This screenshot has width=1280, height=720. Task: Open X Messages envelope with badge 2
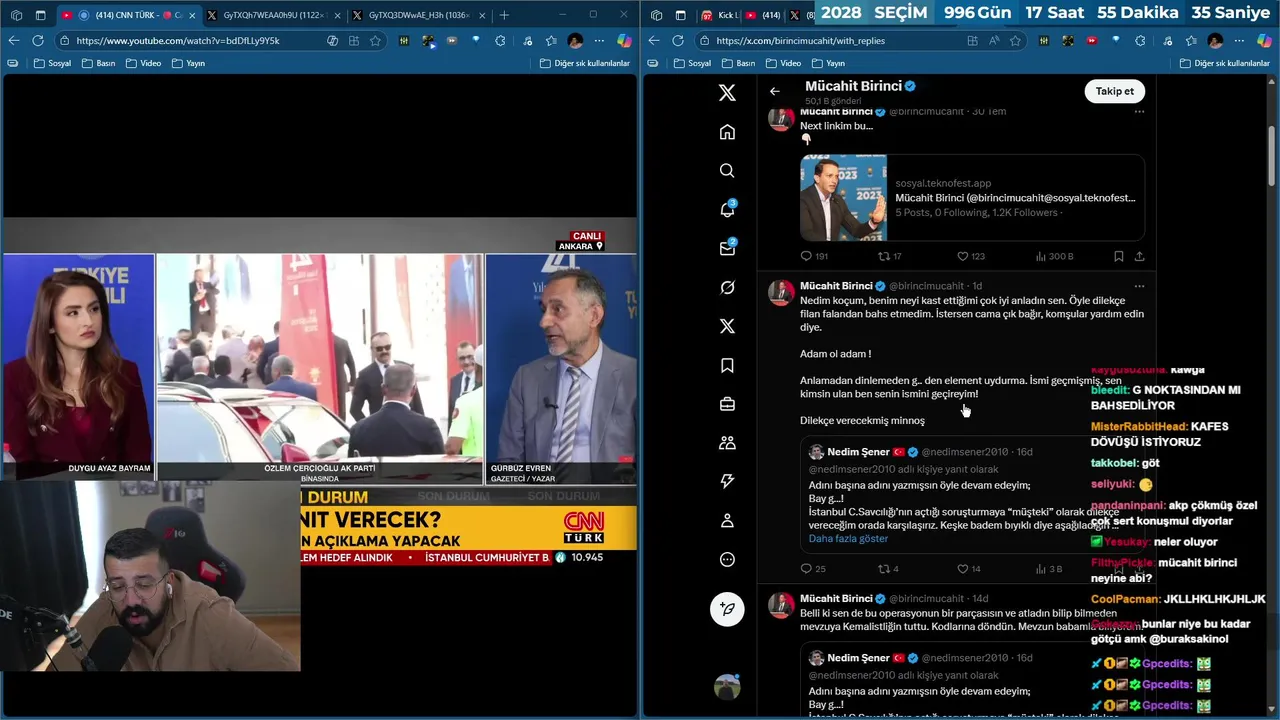coord(727,248)
